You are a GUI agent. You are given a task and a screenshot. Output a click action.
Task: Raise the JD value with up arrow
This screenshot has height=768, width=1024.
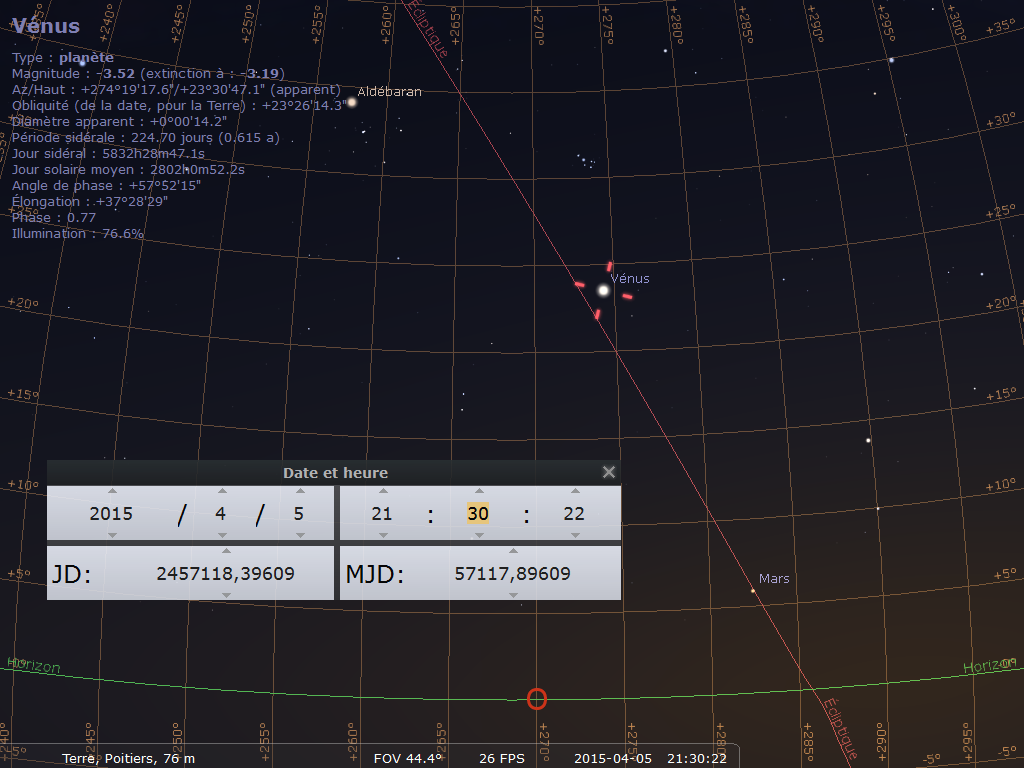pyautogui.click(x=226, y=551)
